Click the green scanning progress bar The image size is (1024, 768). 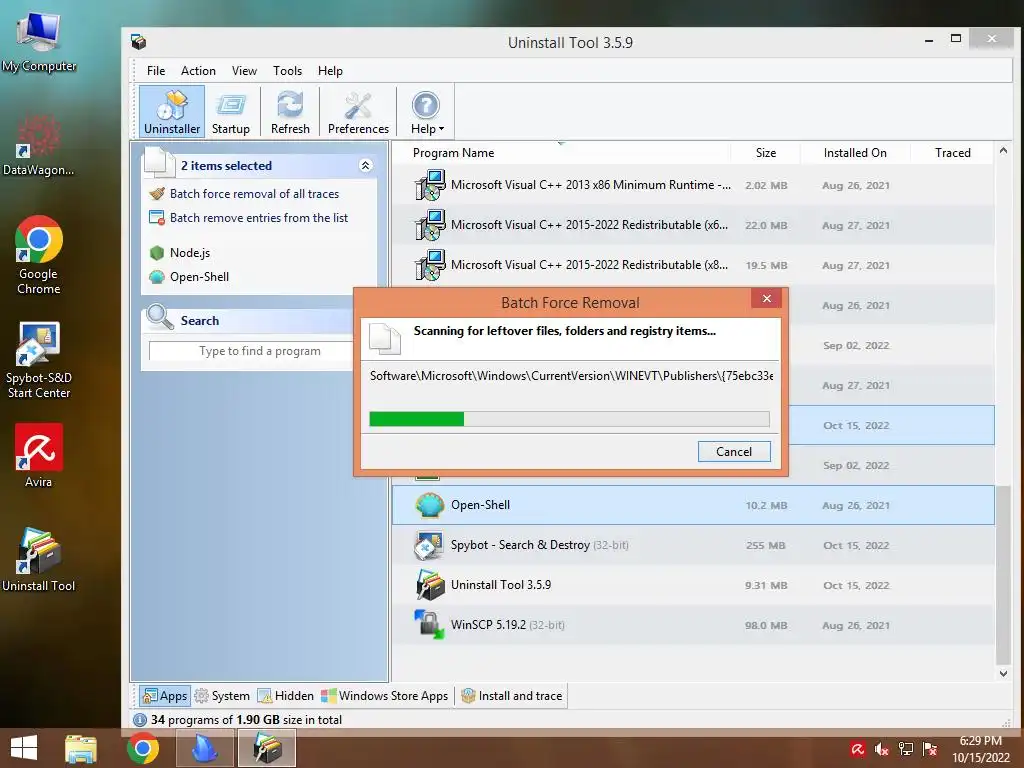point(417,419)
